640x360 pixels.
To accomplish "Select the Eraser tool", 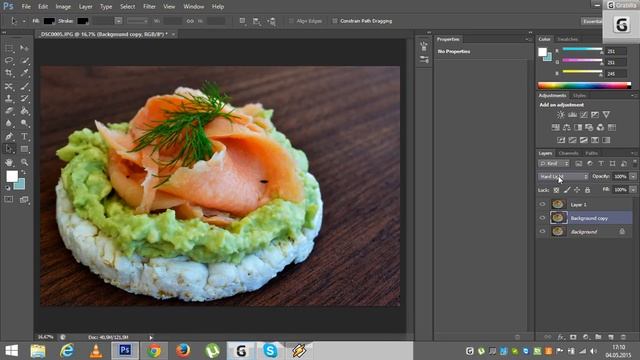I will click(x=9, y=111).
